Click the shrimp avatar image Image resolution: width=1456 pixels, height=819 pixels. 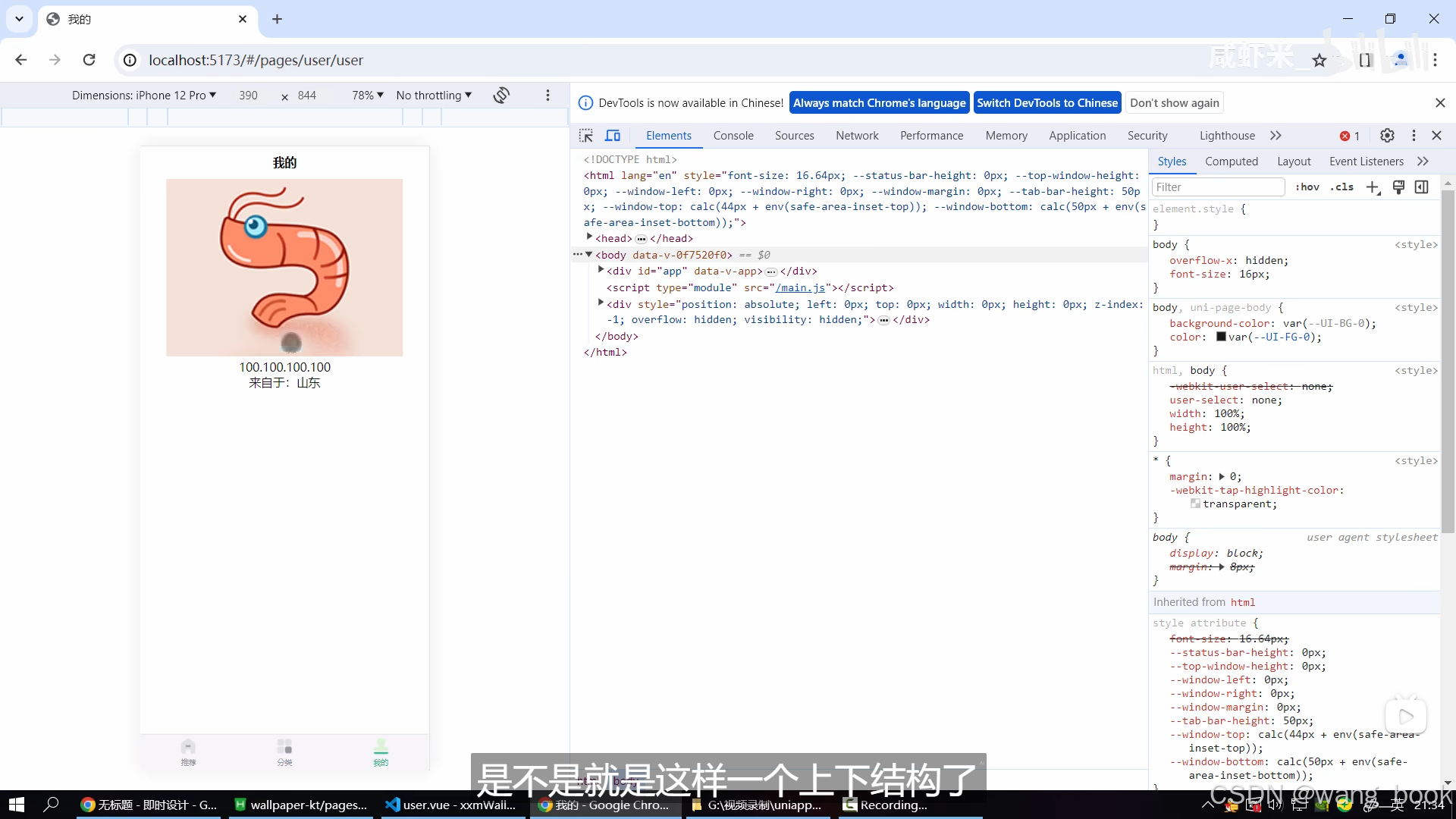point(284,267)
